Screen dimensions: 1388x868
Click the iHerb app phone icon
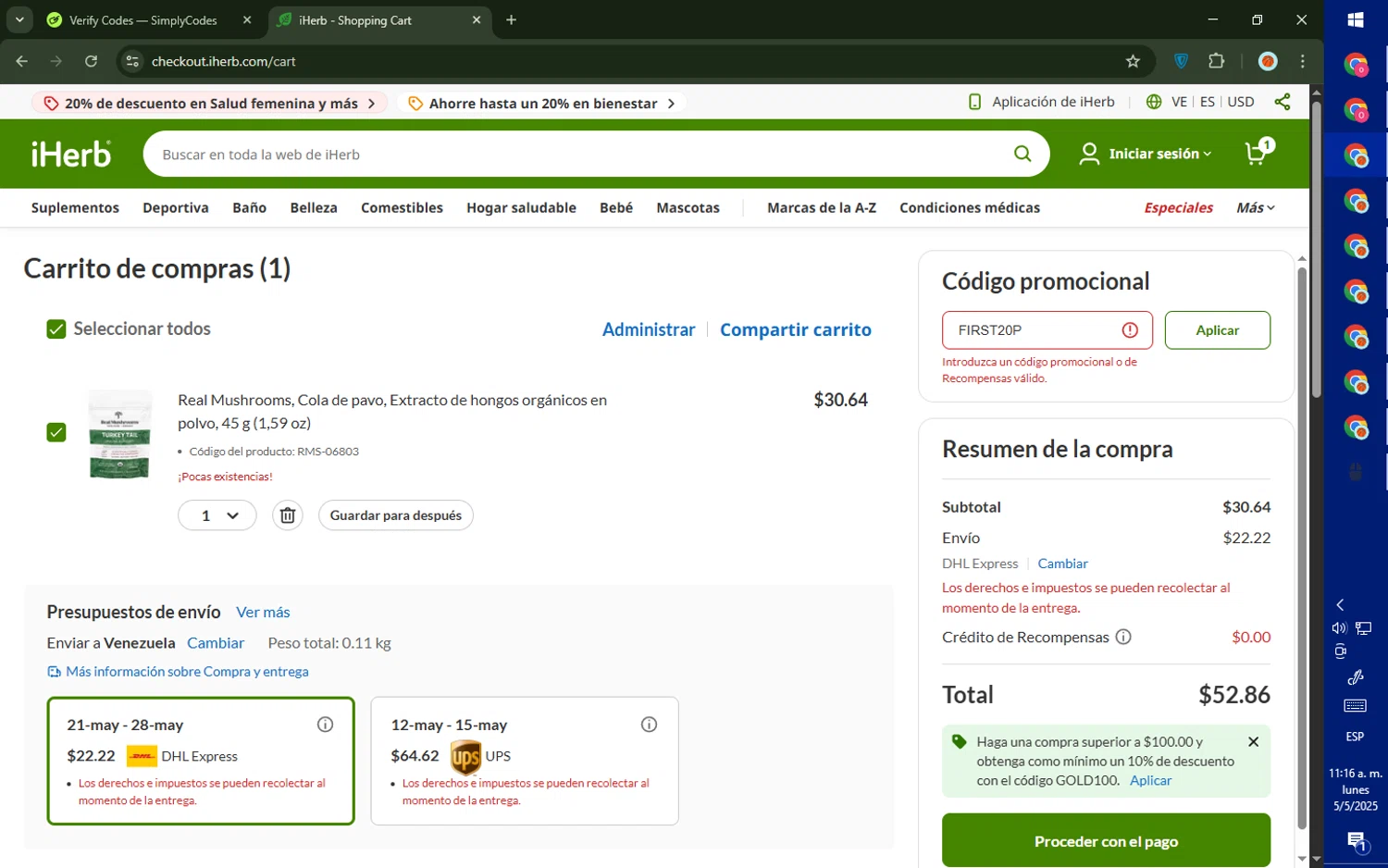[974, 102]
